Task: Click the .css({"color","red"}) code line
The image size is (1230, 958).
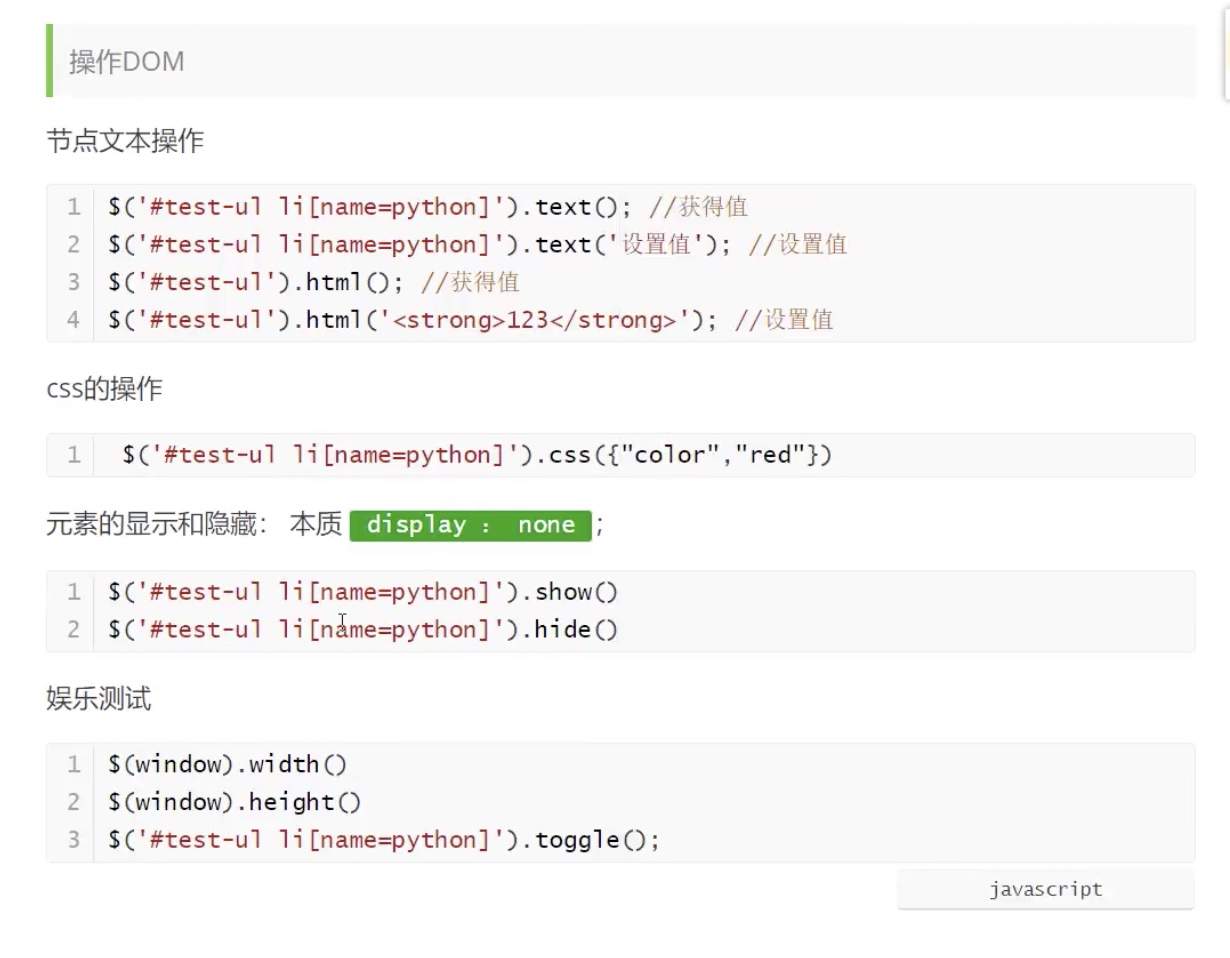Action: (477, 455)
